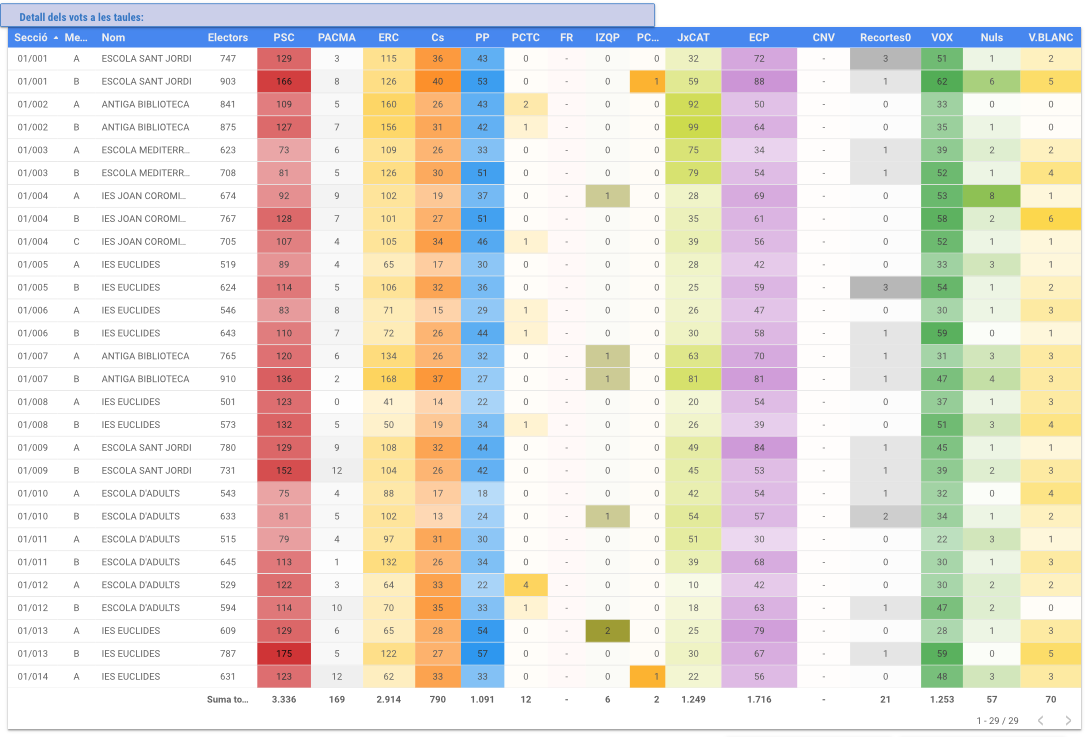Sort by the Nom column header

113,38
